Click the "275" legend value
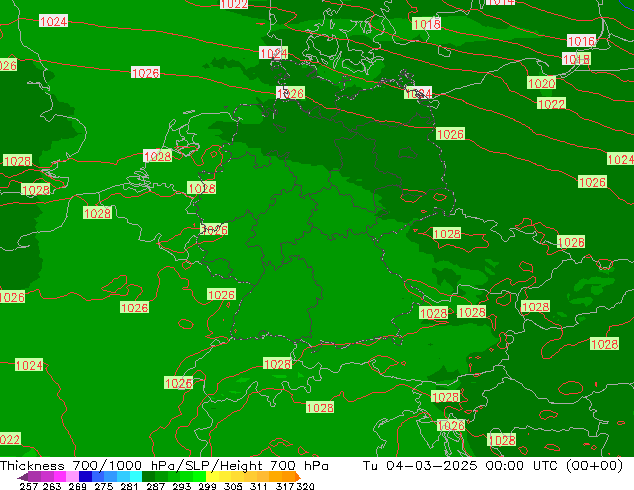The image size is (634, 490). pyautogui.click(x=104, y=486)
